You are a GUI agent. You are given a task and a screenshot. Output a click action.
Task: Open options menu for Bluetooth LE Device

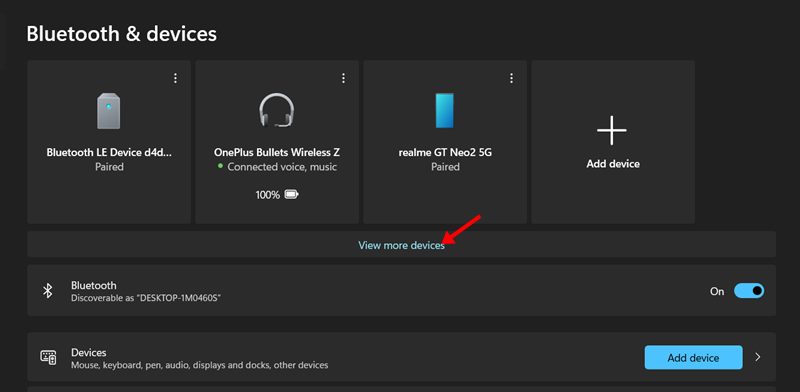pos(175,78)
